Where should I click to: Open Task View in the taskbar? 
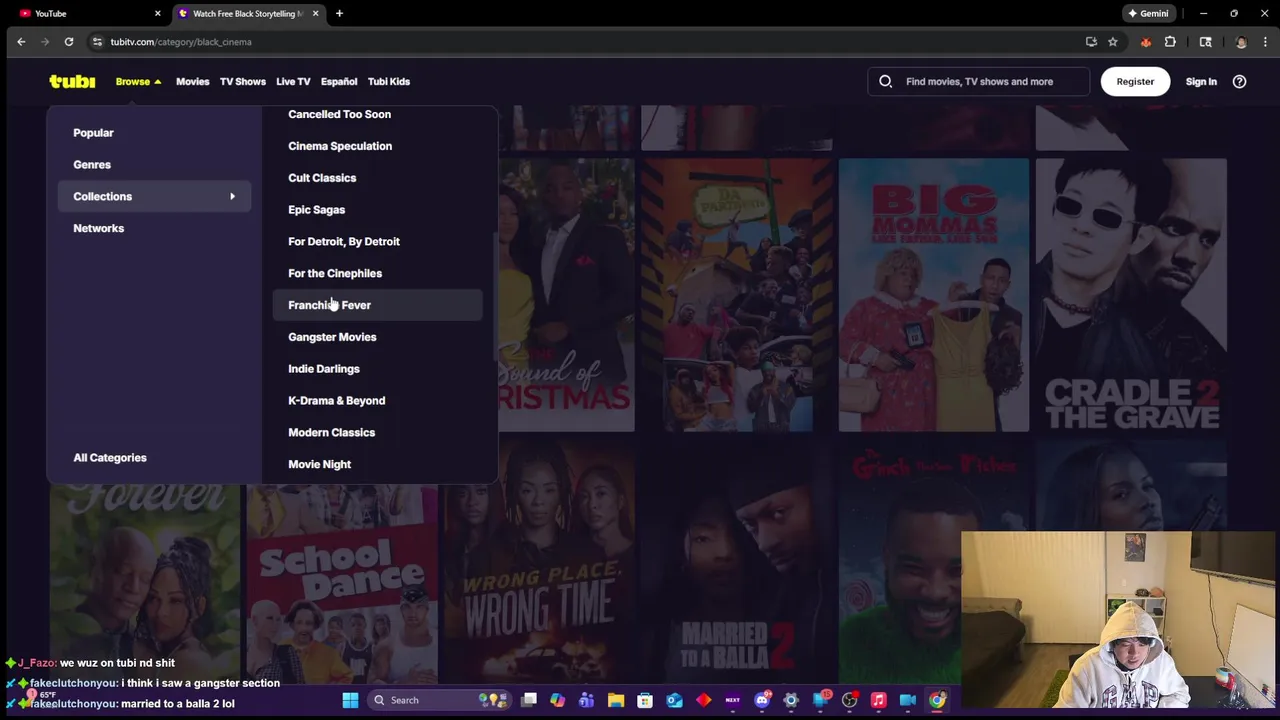tap(529, 700)
